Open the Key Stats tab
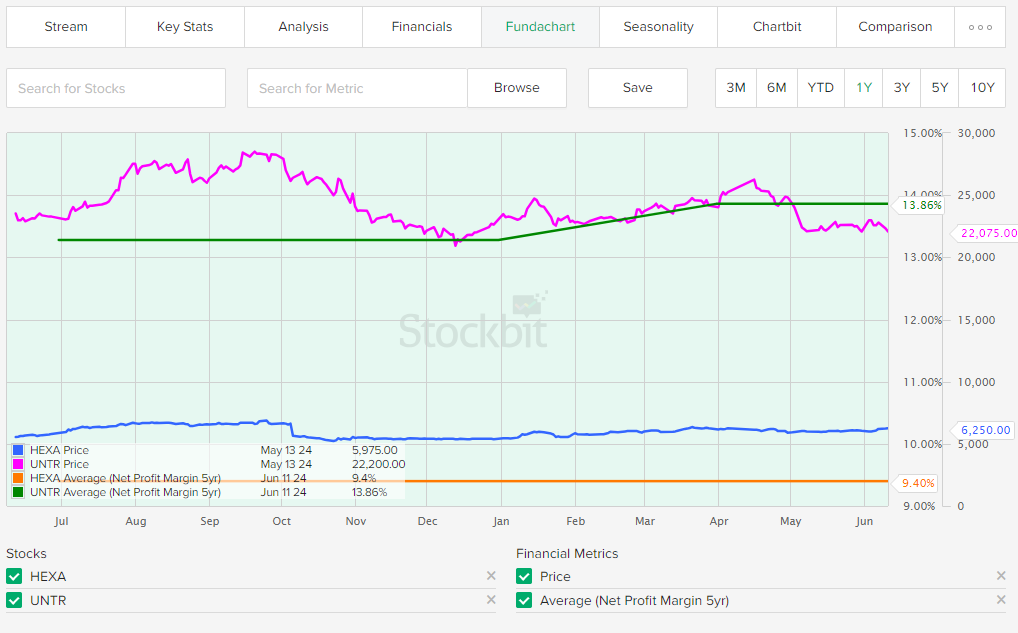Screen dimensions: 1018x633 pyautogui.click(x=185, y=27)
